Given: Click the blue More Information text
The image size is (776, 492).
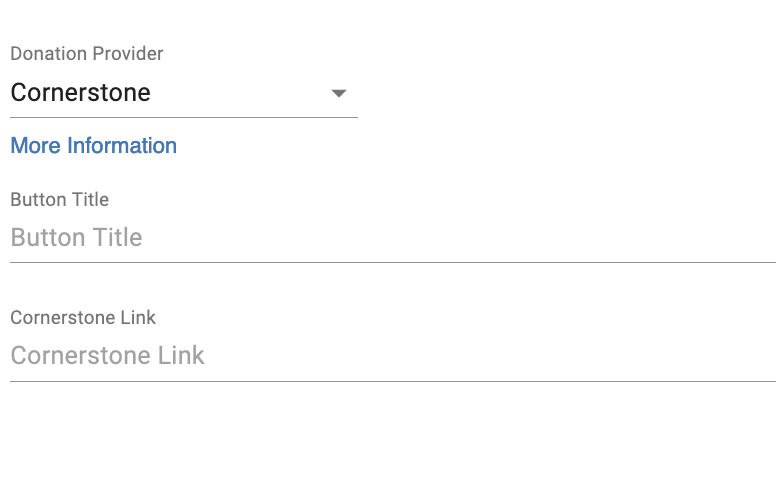Looking at the screenshot, I should 93,146.
